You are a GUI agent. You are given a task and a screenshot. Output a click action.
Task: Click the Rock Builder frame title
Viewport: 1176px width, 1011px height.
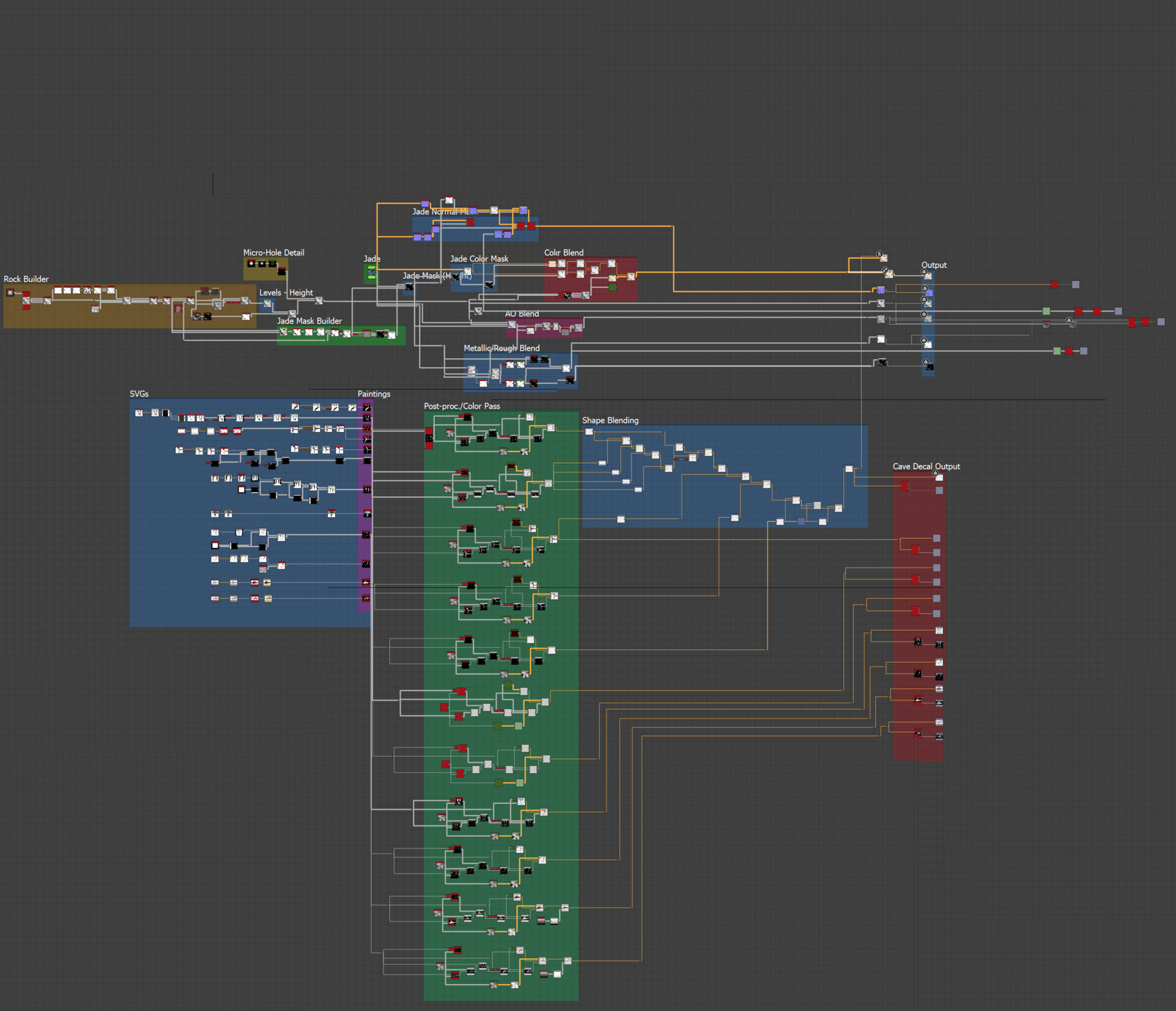(26, 279)
